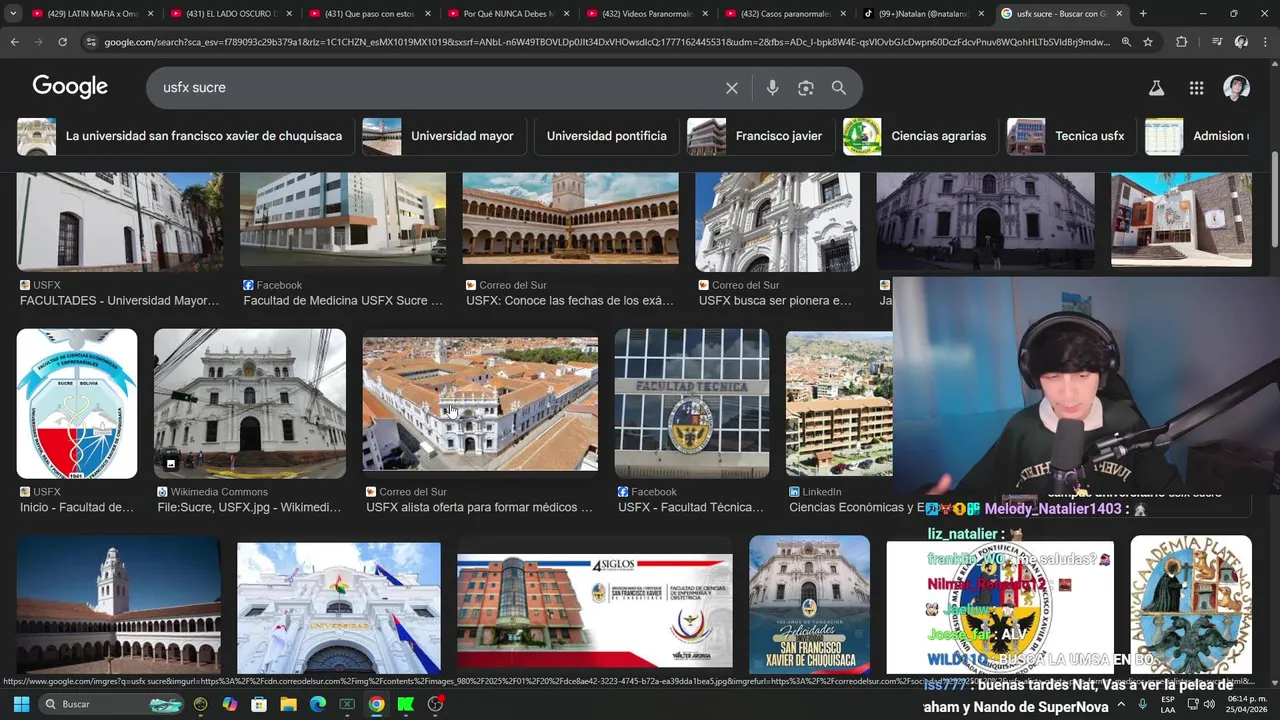Clear the Google search box with the X

[x=732, y=88]
